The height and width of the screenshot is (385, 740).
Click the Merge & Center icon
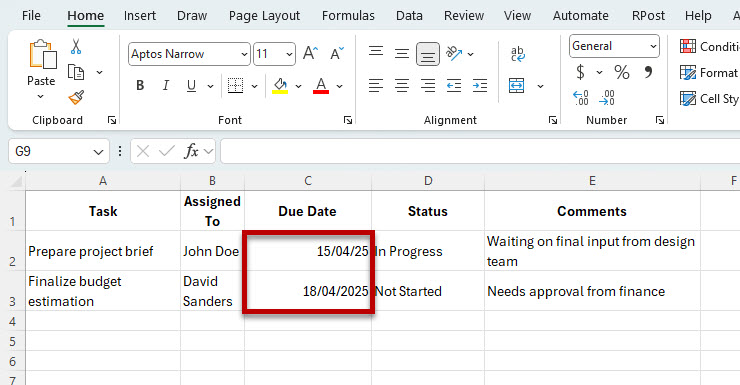[x=517, y=86]
